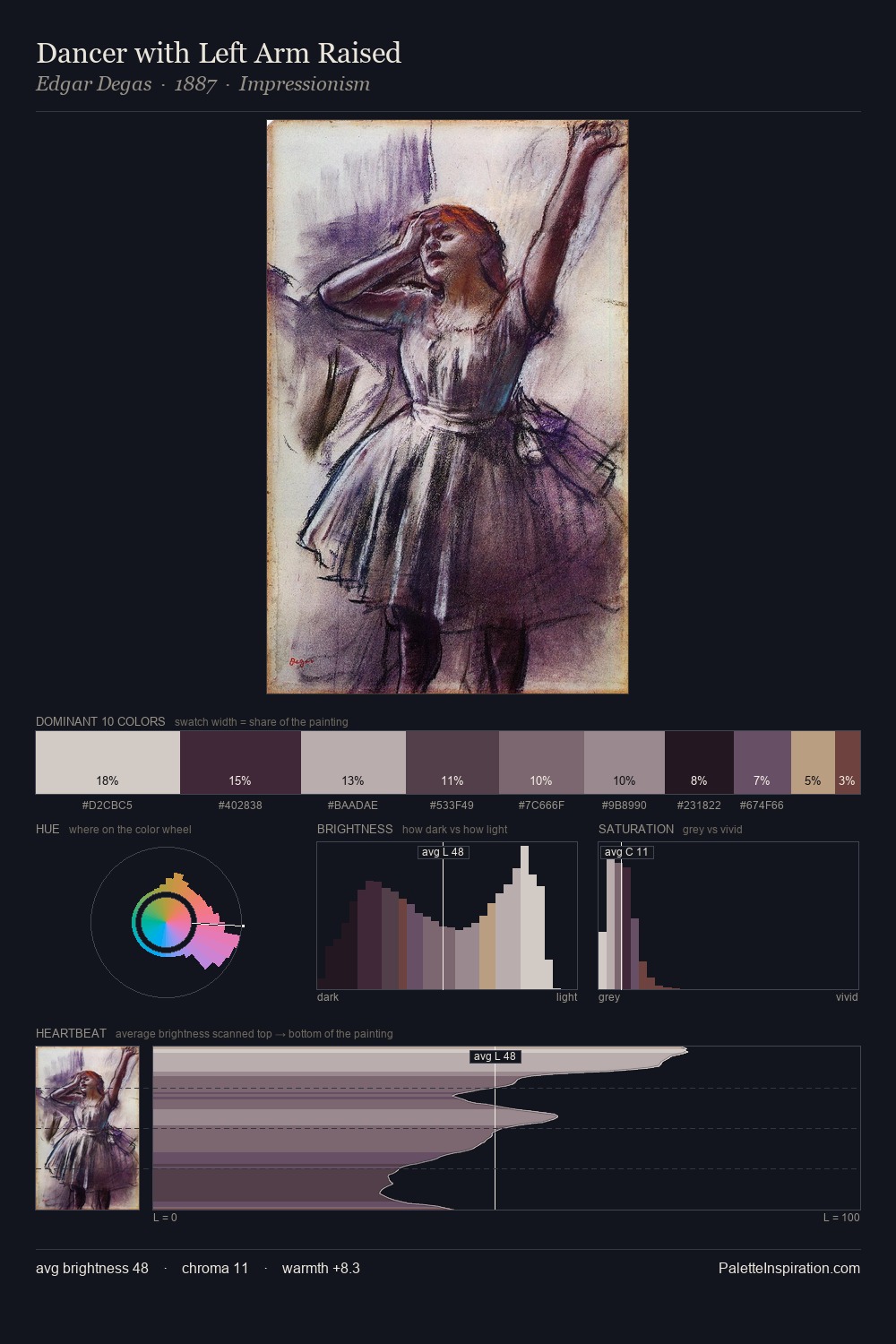The width and height of the screenshot is (896, 1344).
Task: Click 'grey vs vivid' caption
Action: coord(712,829)
